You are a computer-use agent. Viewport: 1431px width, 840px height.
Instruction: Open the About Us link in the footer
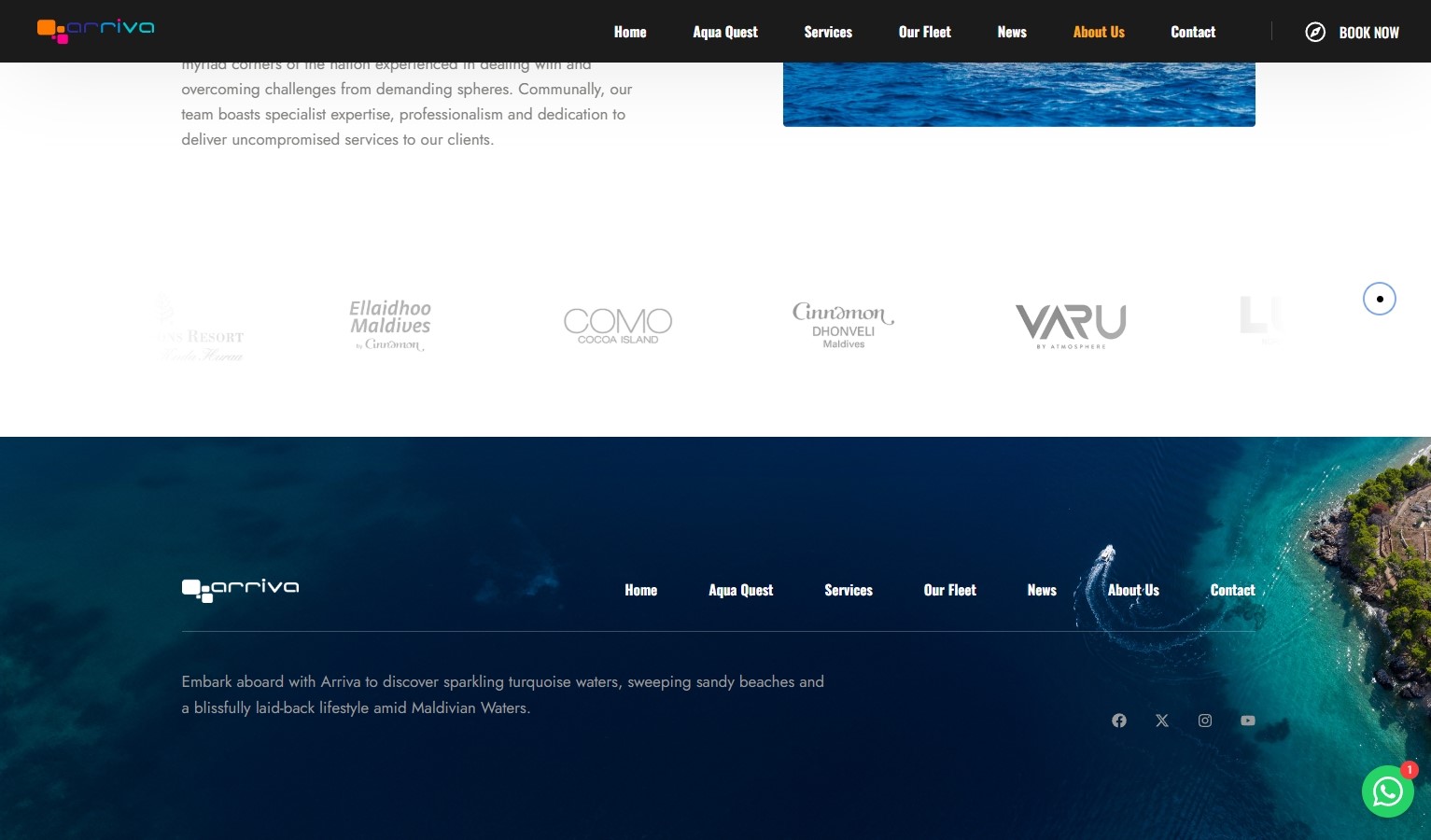click(1133, 590)
